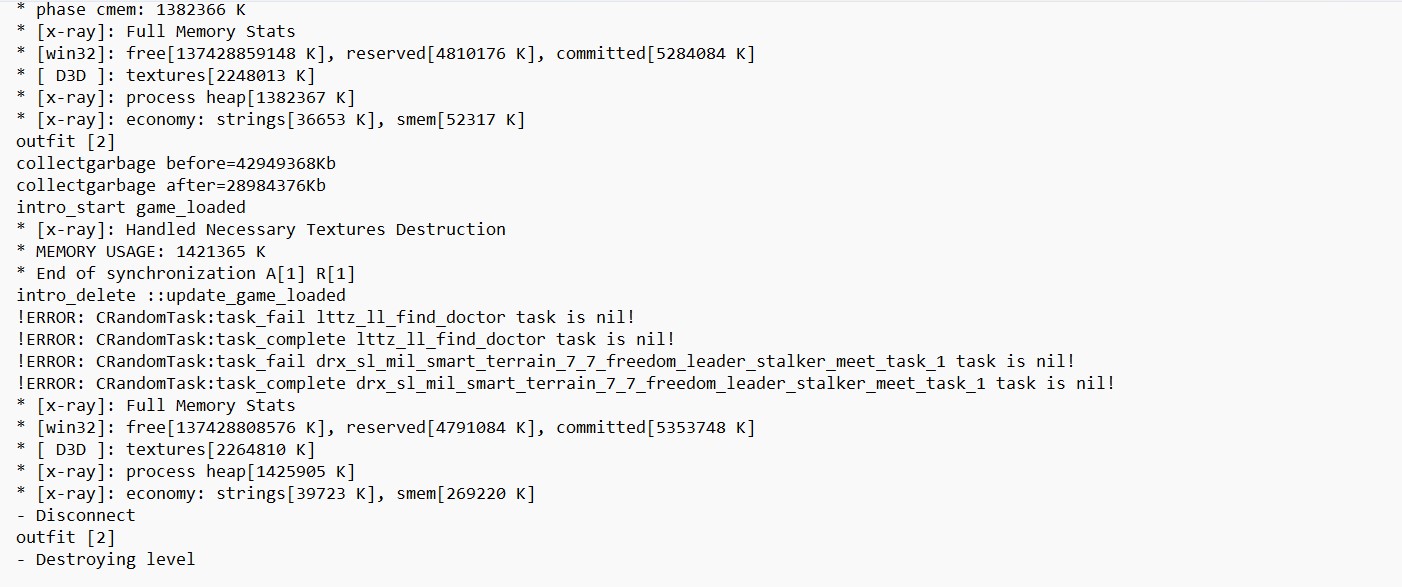Click 'Handled Necessary Textures Destruction' text
The width and height of the screenshot is (1402, 587).
pos(316,230)
